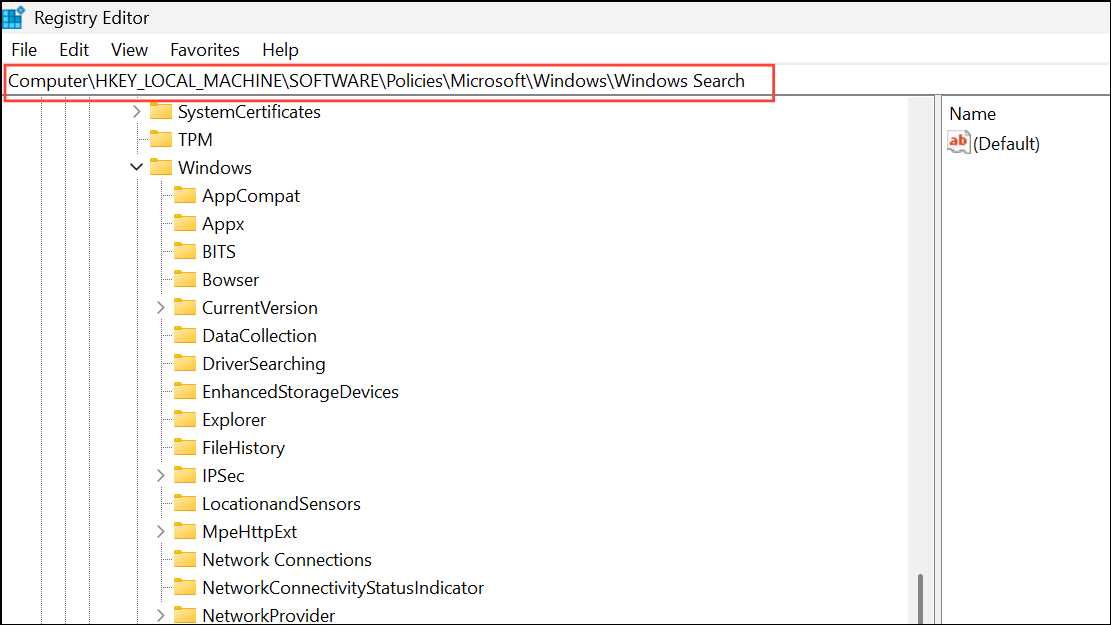Select the Network Connections key
Viewport: 1111px width, 625px height.
click(286, 560)
